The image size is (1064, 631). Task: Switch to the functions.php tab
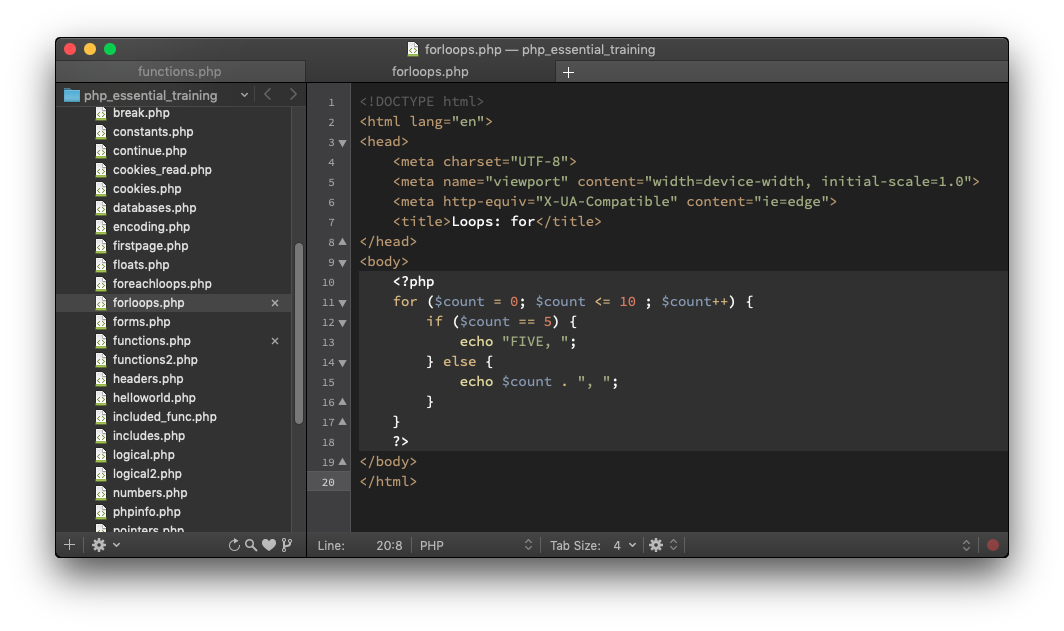pos(180,72)
